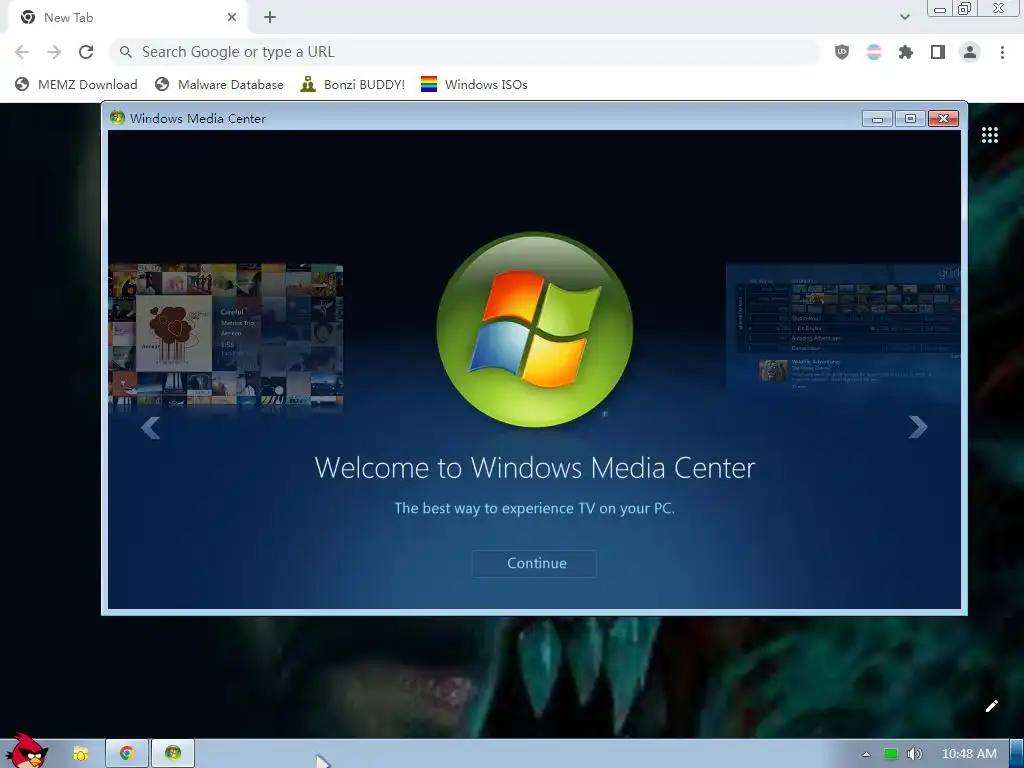Open the profile avatar menu

970,52
